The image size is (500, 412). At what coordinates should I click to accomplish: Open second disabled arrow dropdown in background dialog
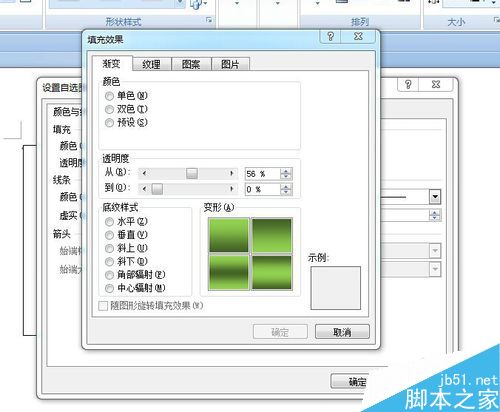click(x=435, y=269)
